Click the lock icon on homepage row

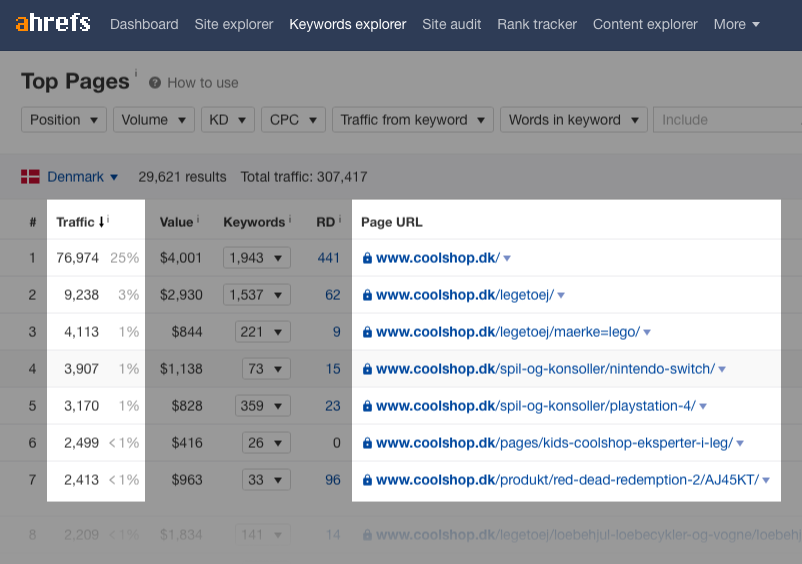click(x=367, y=258)
